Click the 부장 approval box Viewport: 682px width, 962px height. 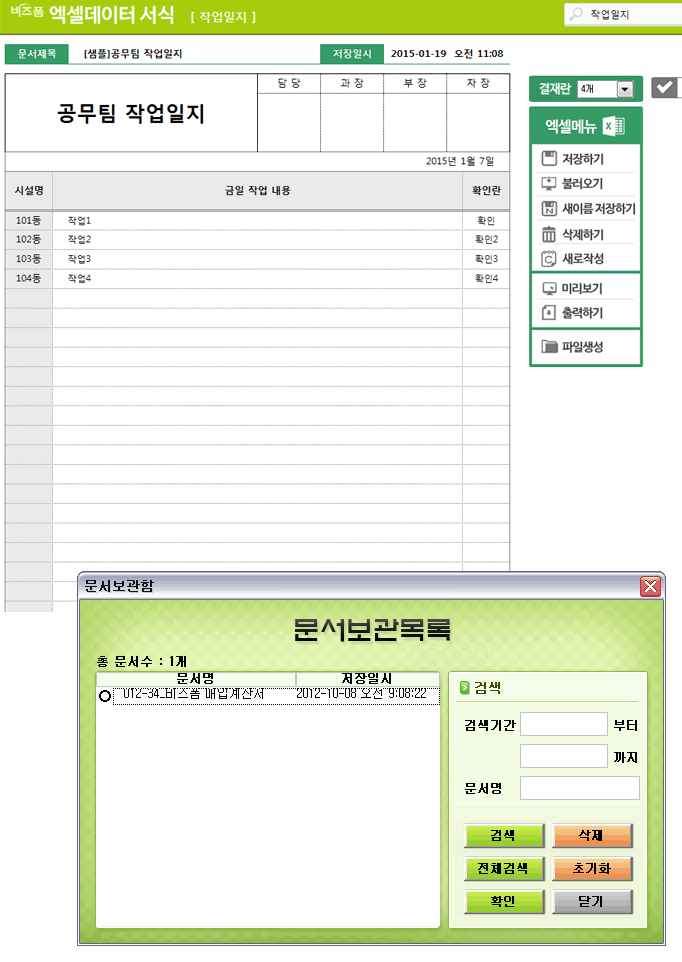[415, 122]
